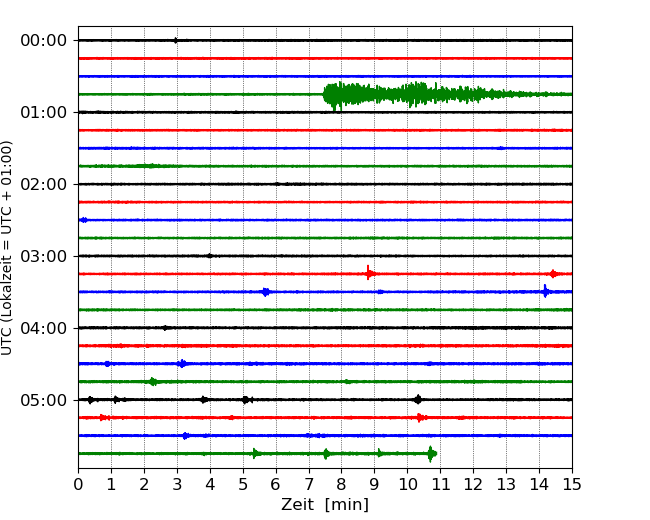Click the large green earthquake waveform onset
Screen dimensions: 650x520
point(325,95)
